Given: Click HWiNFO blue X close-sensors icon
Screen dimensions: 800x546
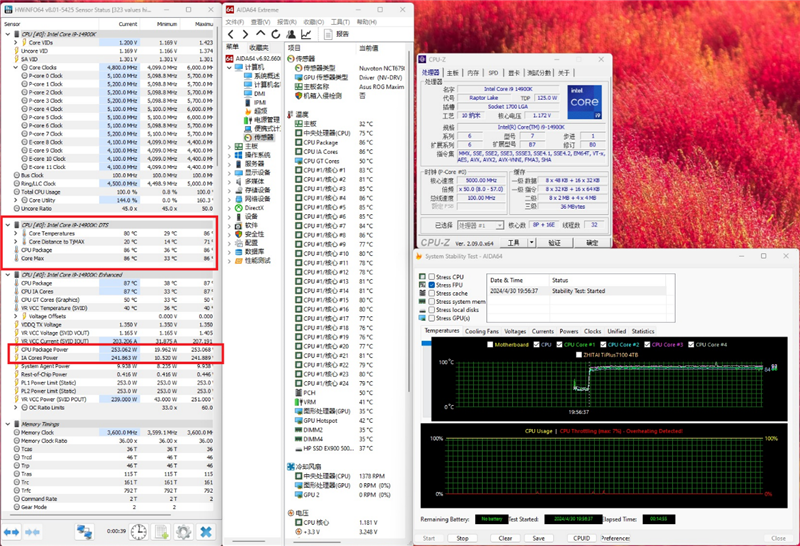Looking at the screenshot, I should tap(206, 532).
